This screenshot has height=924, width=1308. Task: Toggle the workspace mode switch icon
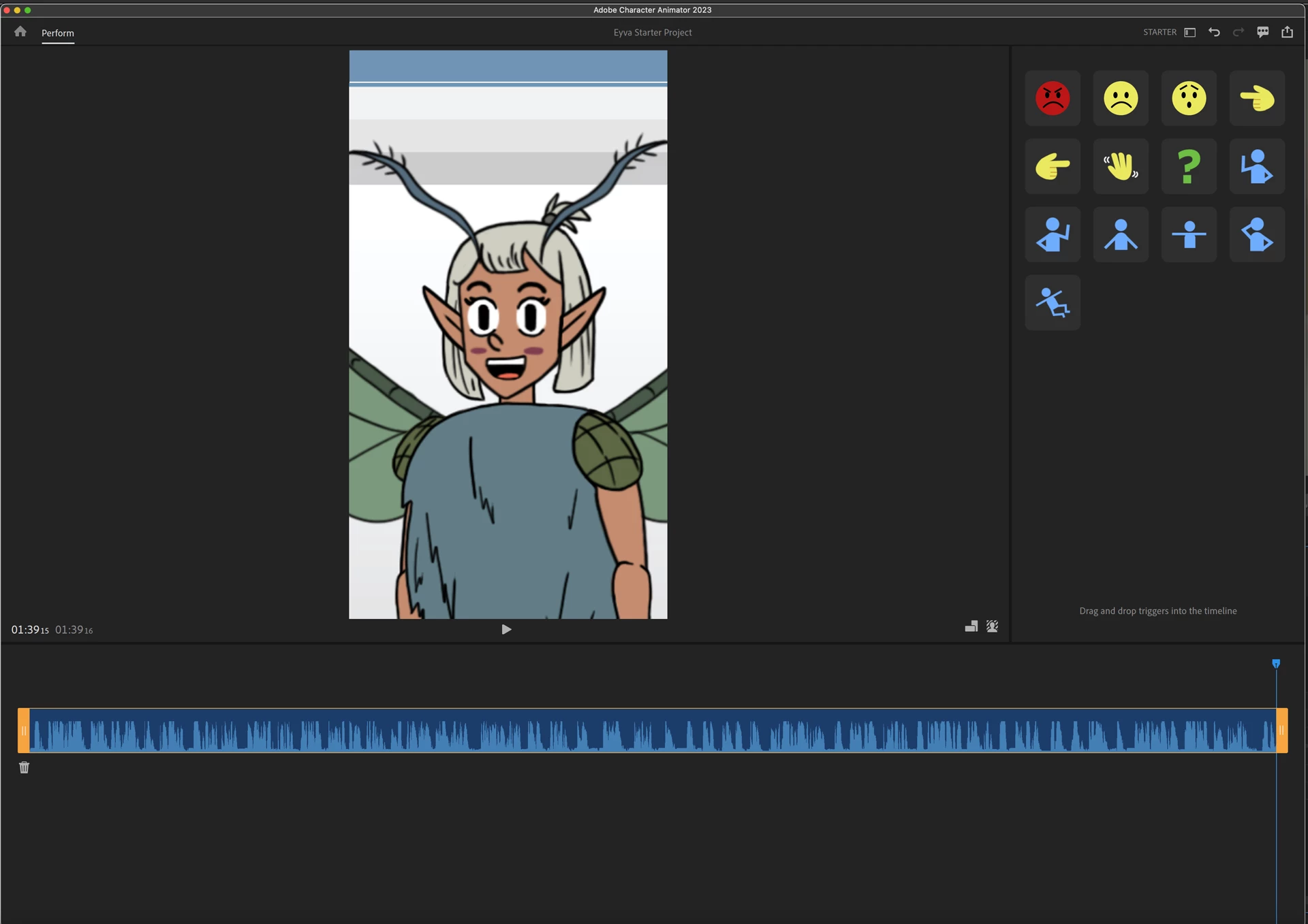1189,33
